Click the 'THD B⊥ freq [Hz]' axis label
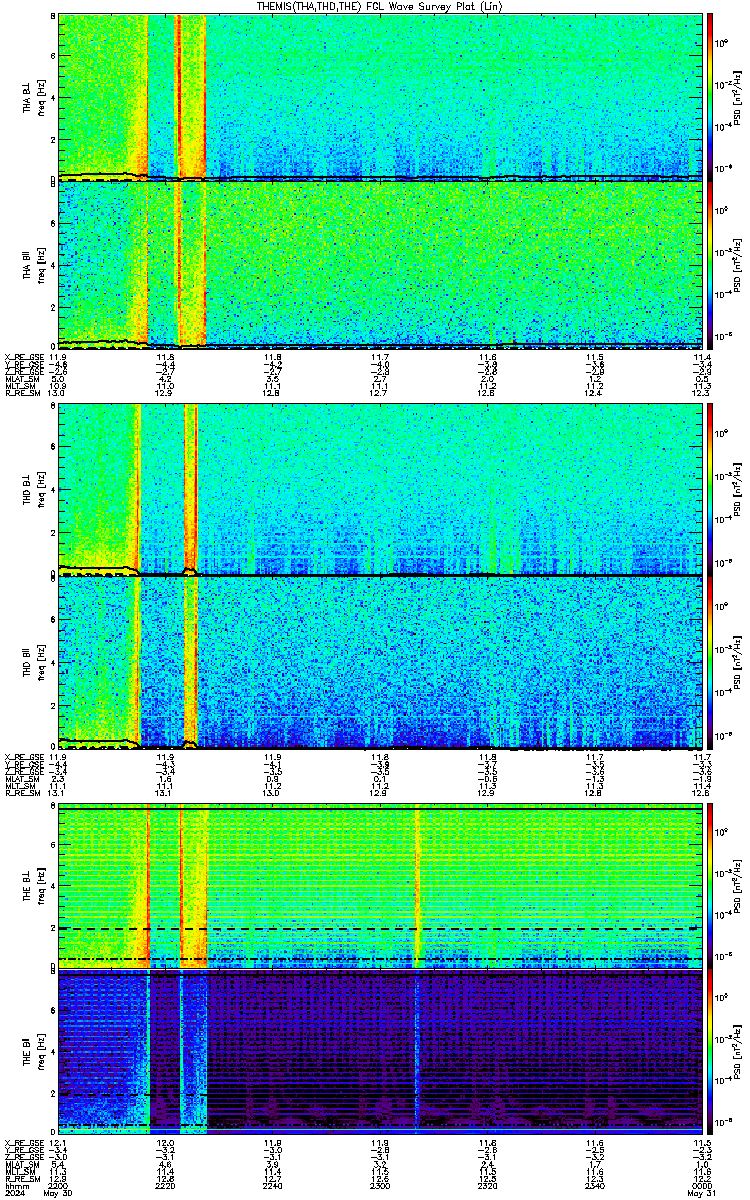 coord(32,490)
